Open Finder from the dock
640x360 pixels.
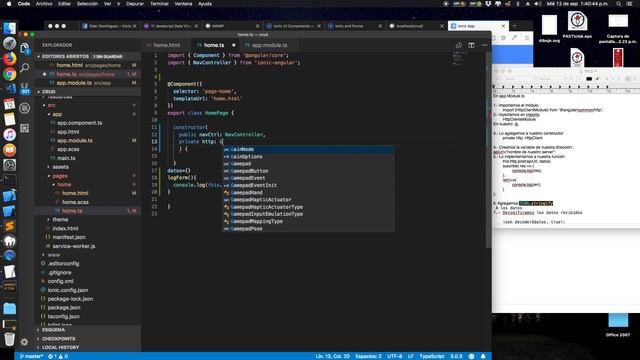pyautogui.click(x=9, y=28)
